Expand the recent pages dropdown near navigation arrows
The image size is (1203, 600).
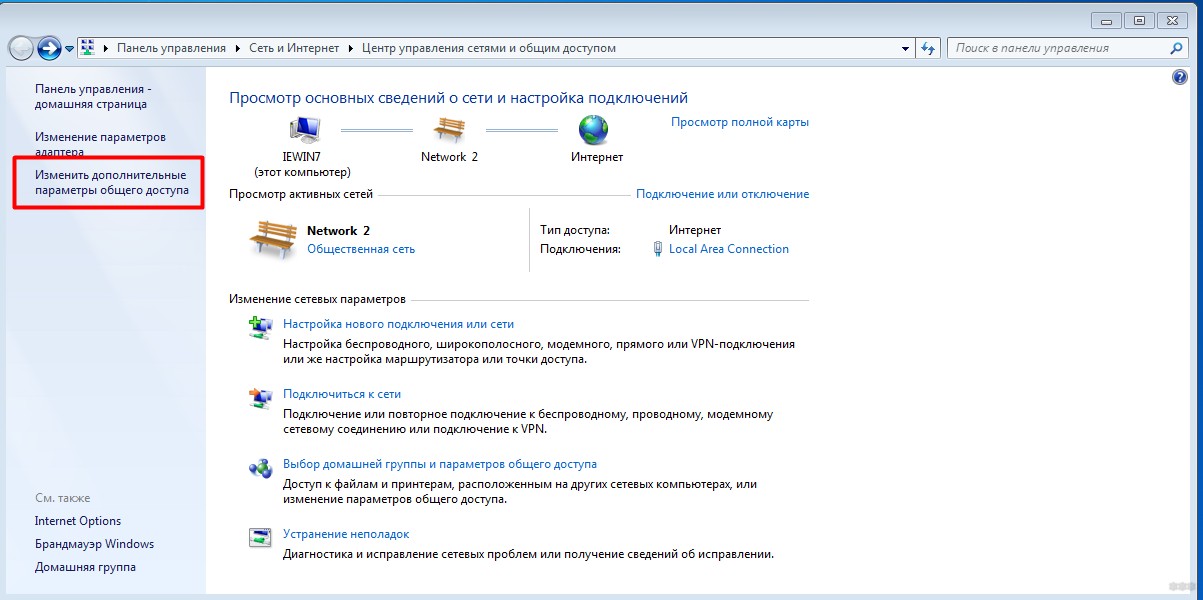tap(70, 48)
